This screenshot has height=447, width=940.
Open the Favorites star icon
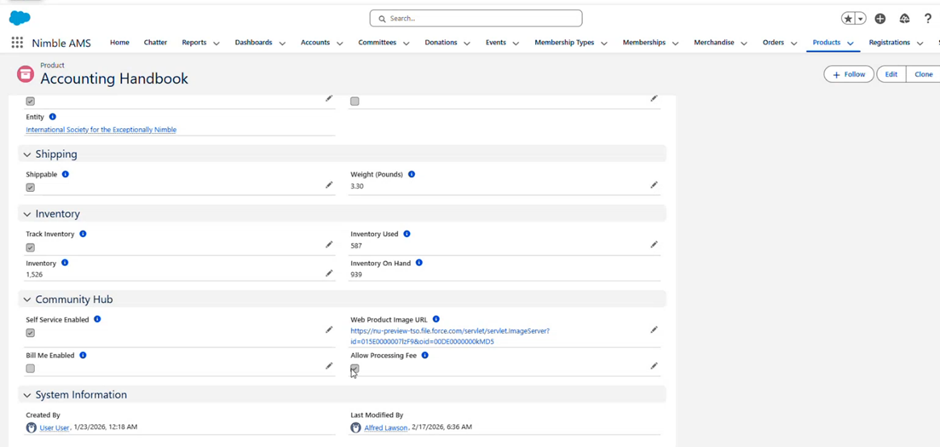[x=848, y=19]
